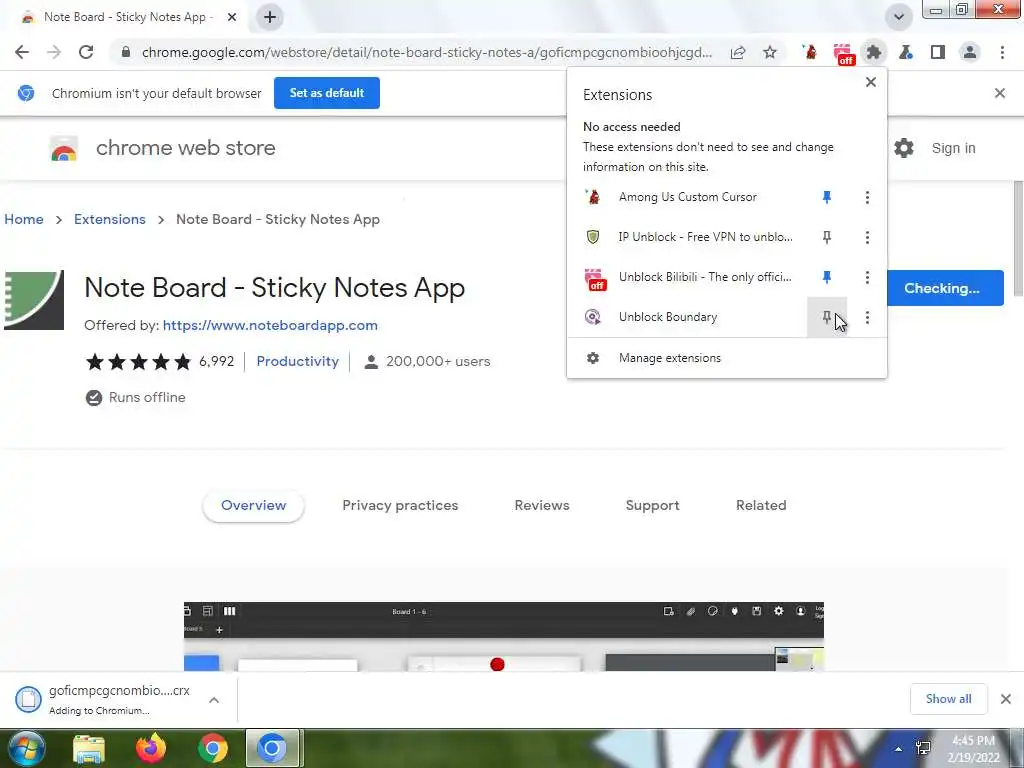Set Chromium as default browser
Image resolution: width=1024 pixels, height=768 pixels.
327,93
